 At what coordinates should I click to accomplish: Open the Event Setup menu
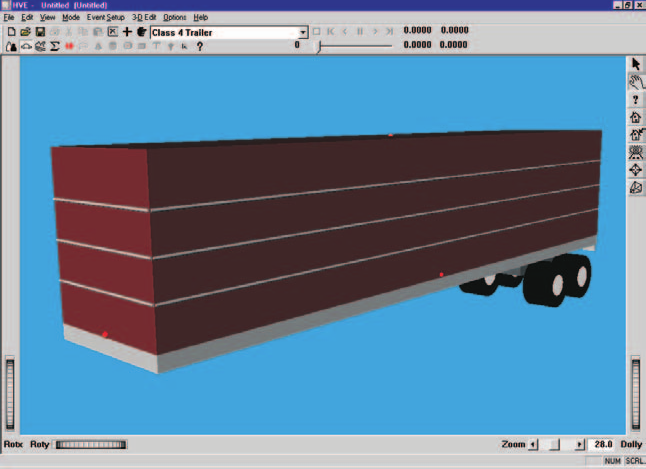coord(105,17)
